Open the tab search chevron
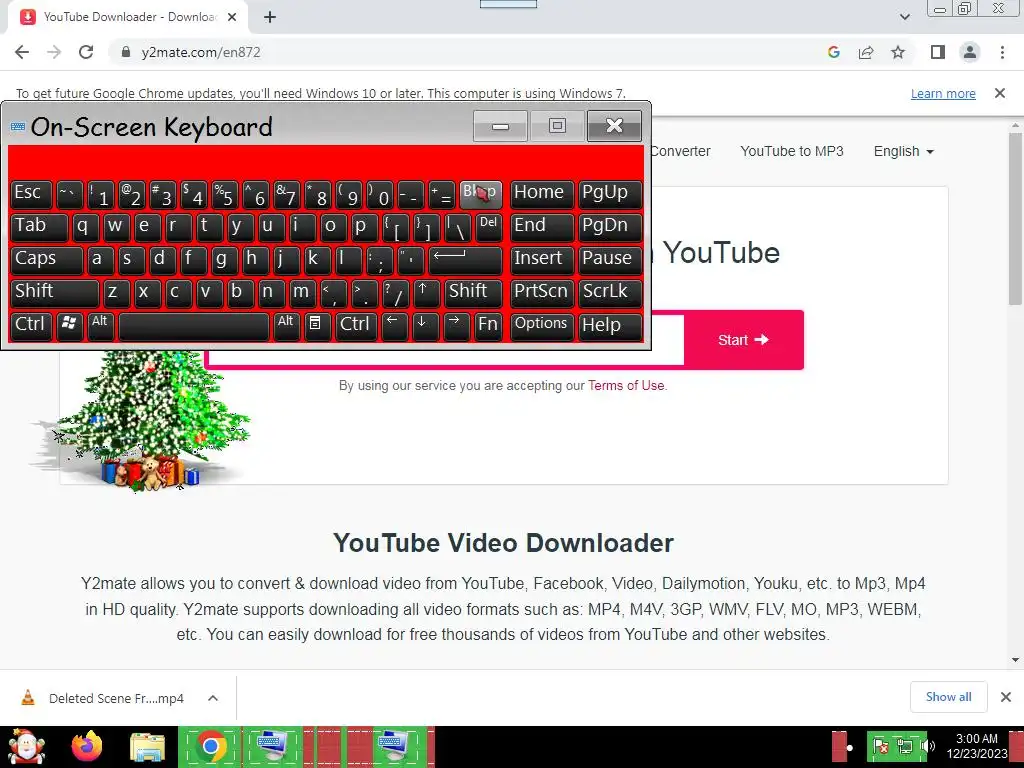Image resolution: width=1024 pixels, height=768 pixels. click(904, 17)
